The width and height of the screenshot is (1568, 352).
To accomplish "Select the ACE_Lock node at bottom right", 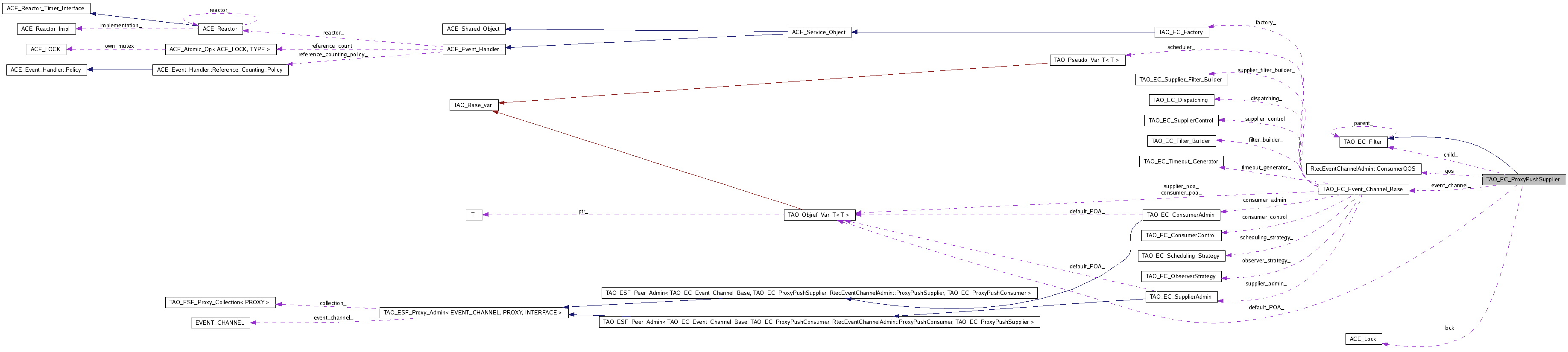I will (x=1362, y=339).
